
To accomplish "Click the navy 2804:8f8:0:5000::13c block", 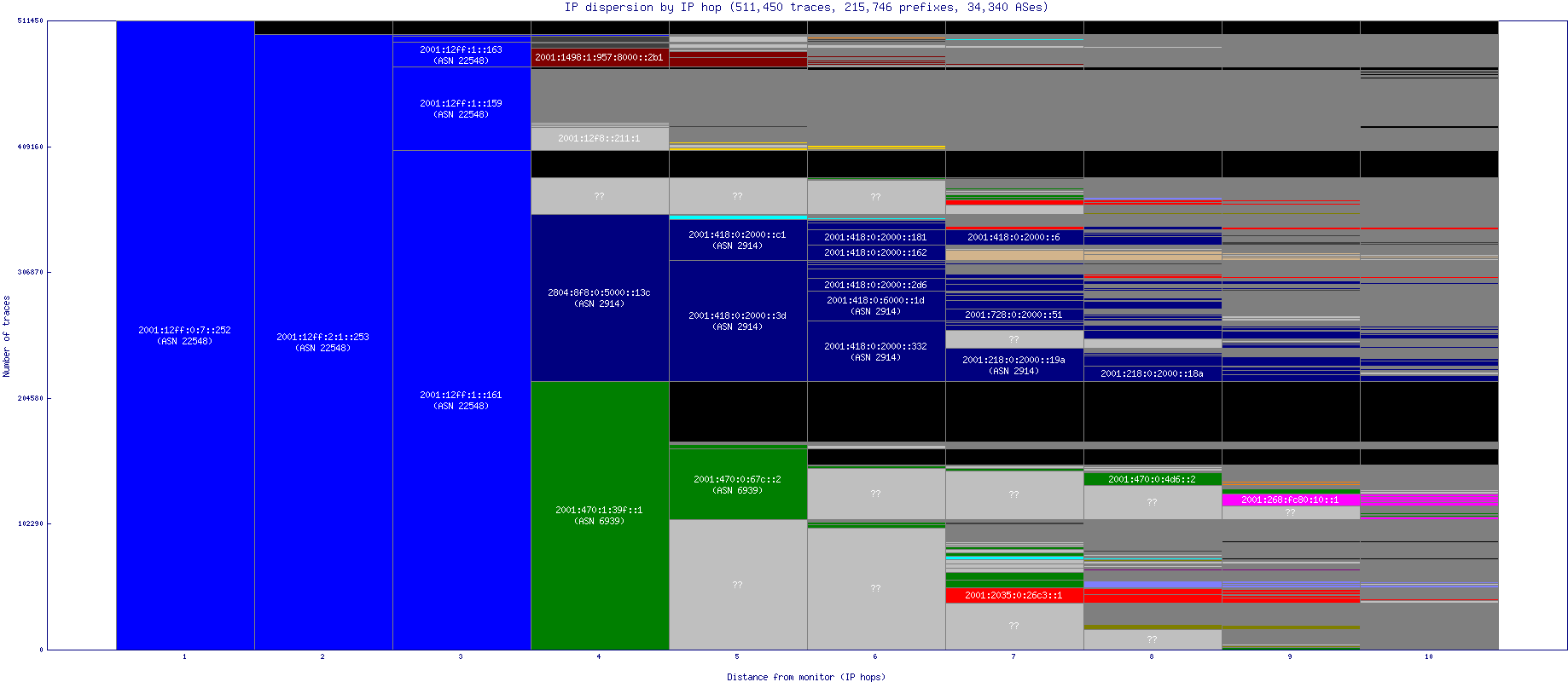I will 600,298.
